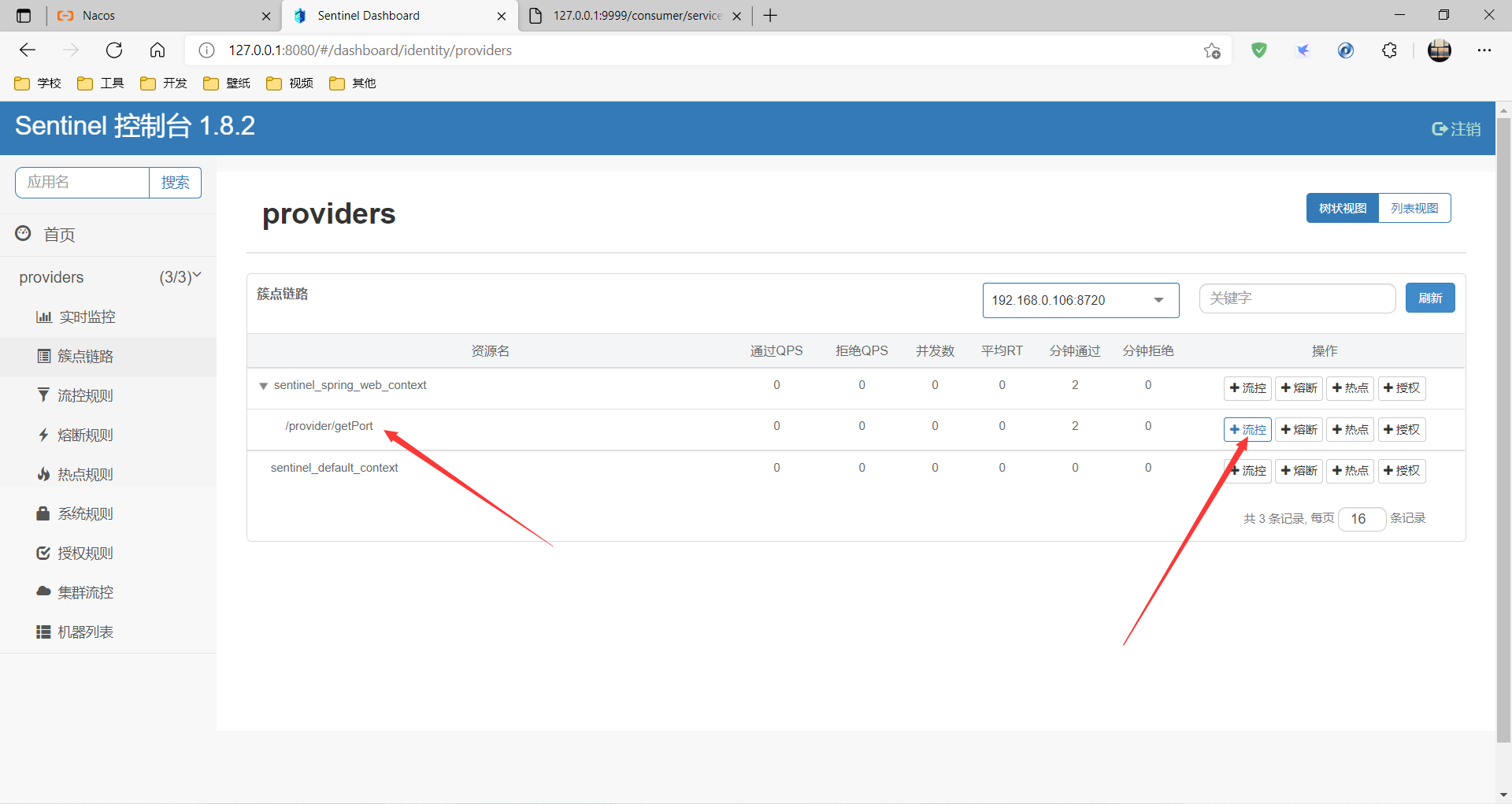Open browser settings and more menu
This screenshot has width=1512, height=804.
[x=1484, y=50]
